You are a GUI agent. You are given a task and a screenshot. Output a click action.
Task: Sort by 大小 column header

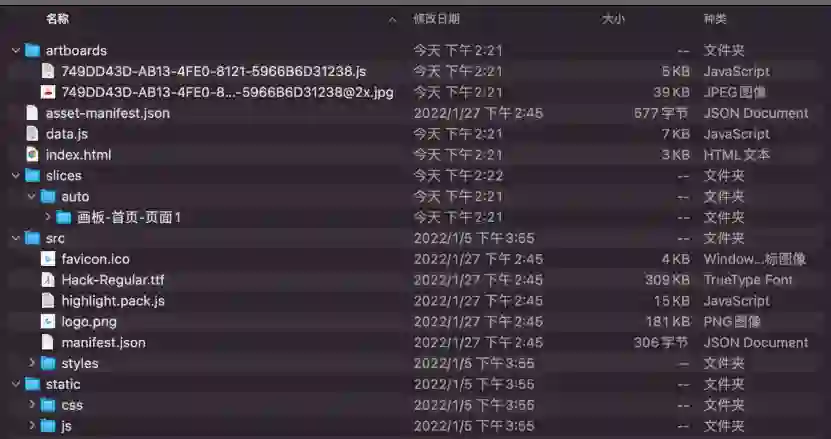click(613, 19)
